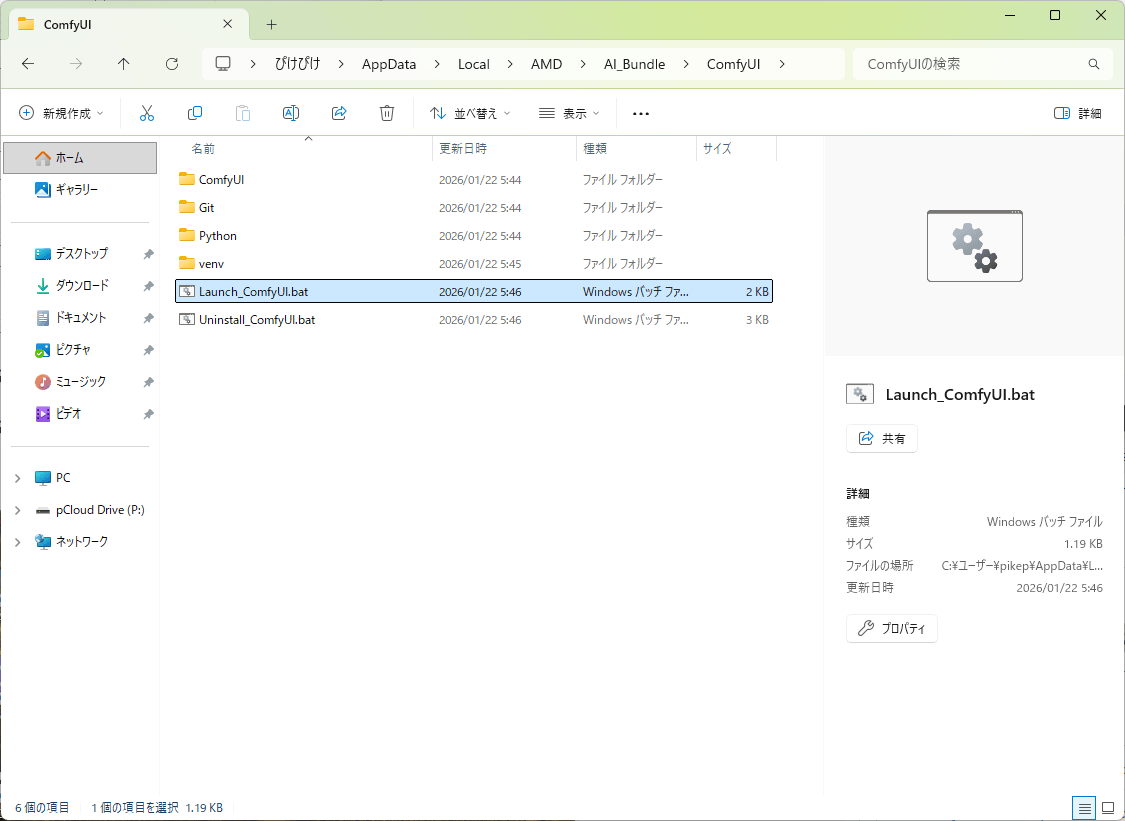The height and width of the screenshot is (821, 1125).
Task: Open a new tab with plus button
Action: 271,24
